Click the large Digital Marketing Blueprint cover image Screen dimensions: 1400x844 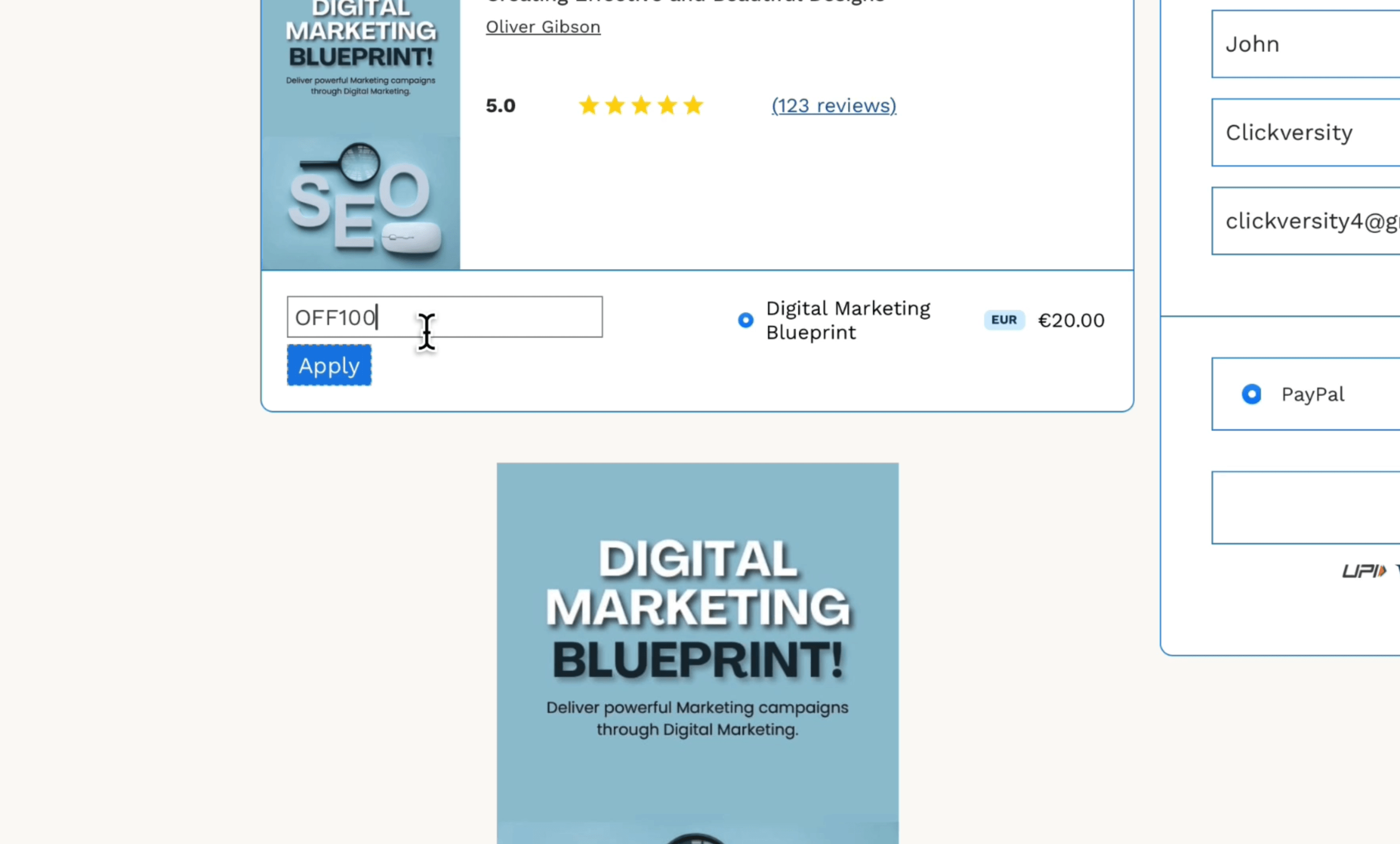tap(698, 653)
